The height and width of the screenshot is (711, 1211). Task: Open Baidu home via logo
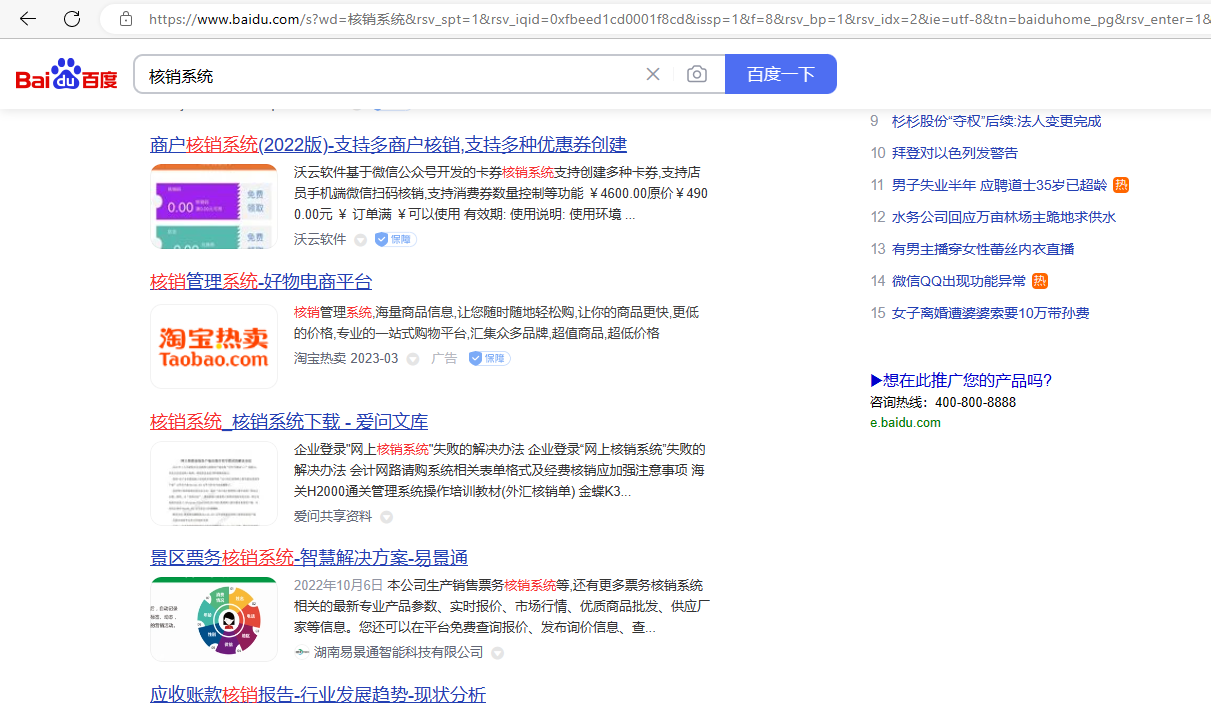tap(67, 75)
